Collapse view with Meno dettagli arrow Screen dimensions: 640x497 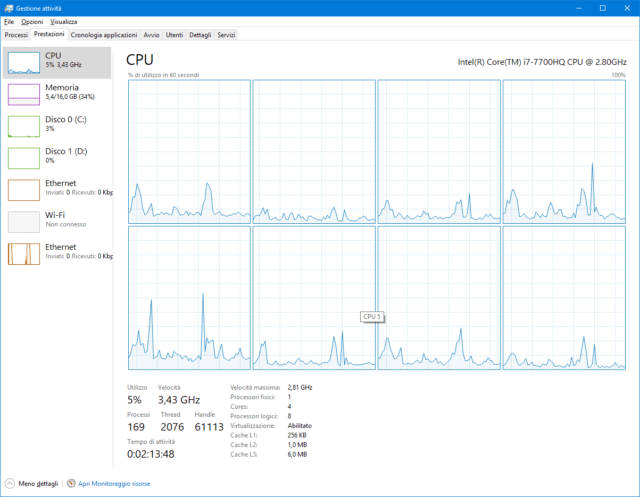tap(10, 483)
